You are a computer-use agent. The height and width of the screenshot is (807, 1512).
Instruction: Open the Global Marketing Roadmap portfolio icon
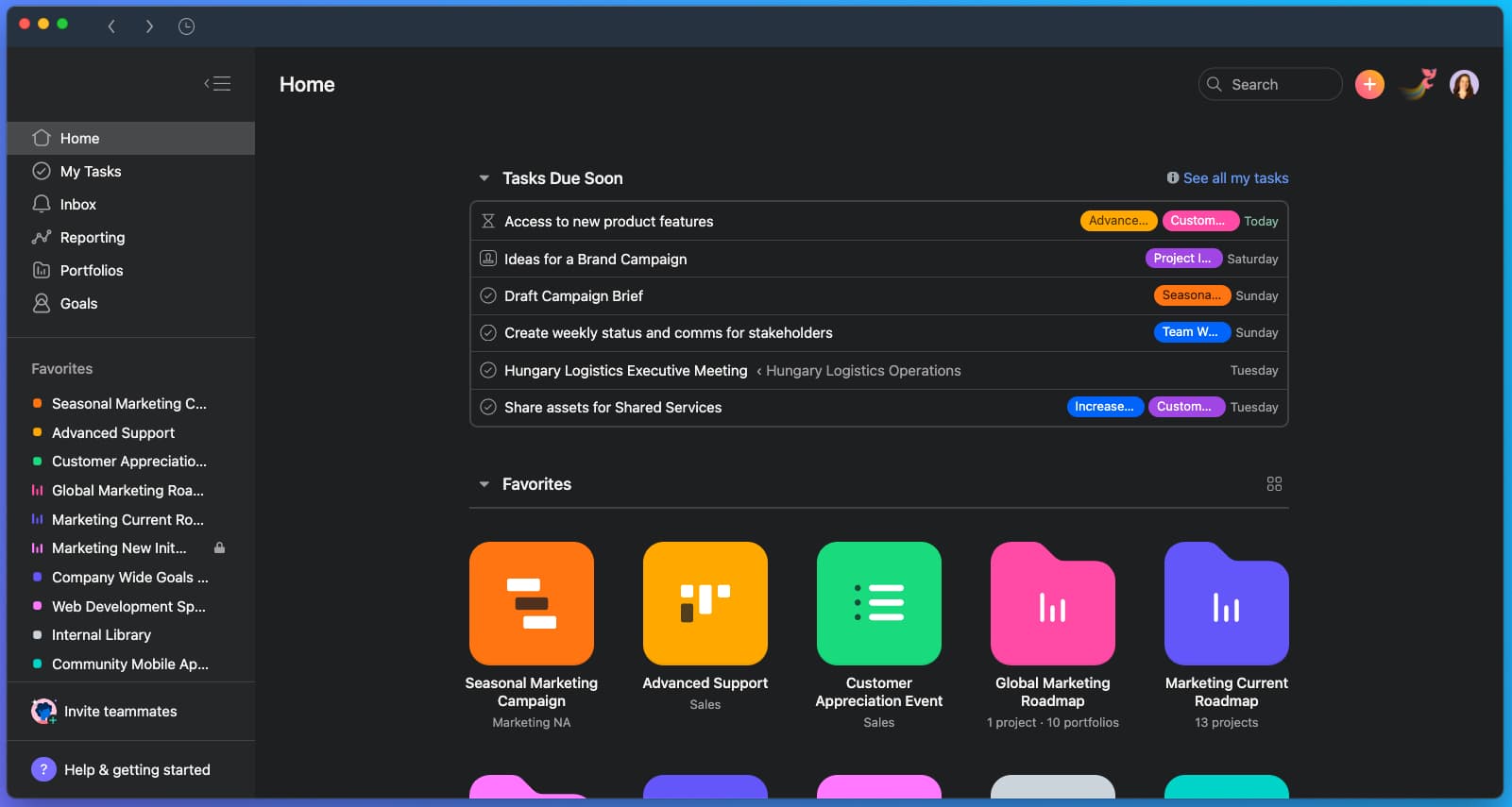pyautogui.click(x=1052, y=603)
